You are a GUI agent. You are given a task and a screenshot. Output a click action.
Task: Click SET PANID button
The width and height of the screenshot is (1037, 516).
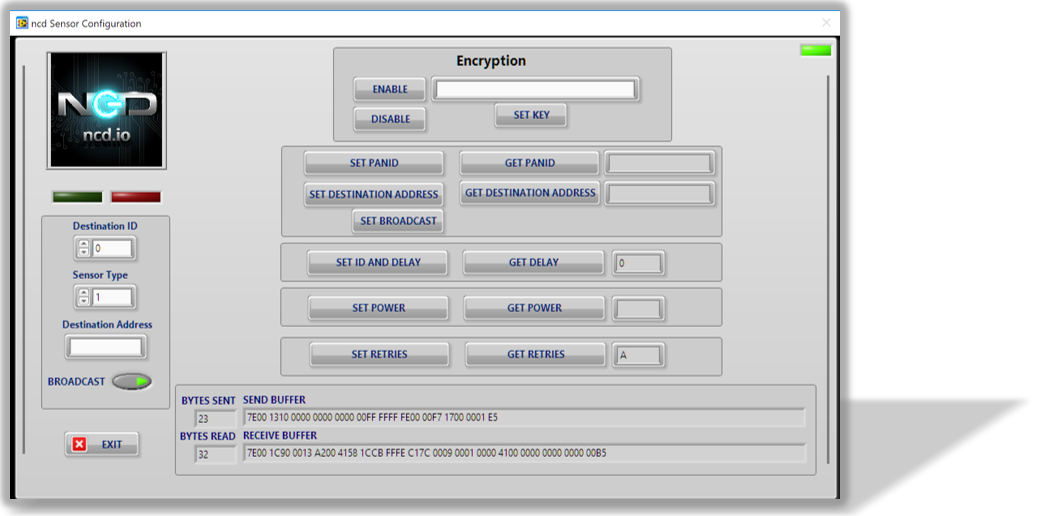374,163
